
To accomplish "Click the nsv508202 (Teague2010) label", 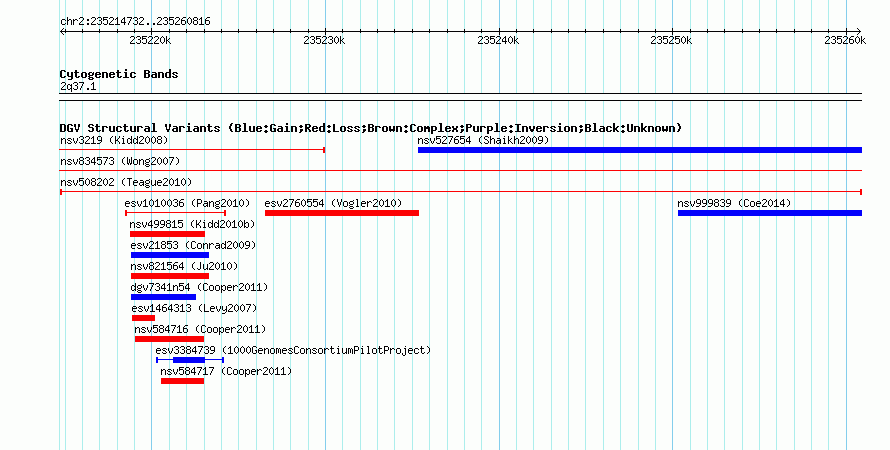I will pos(126,182).
